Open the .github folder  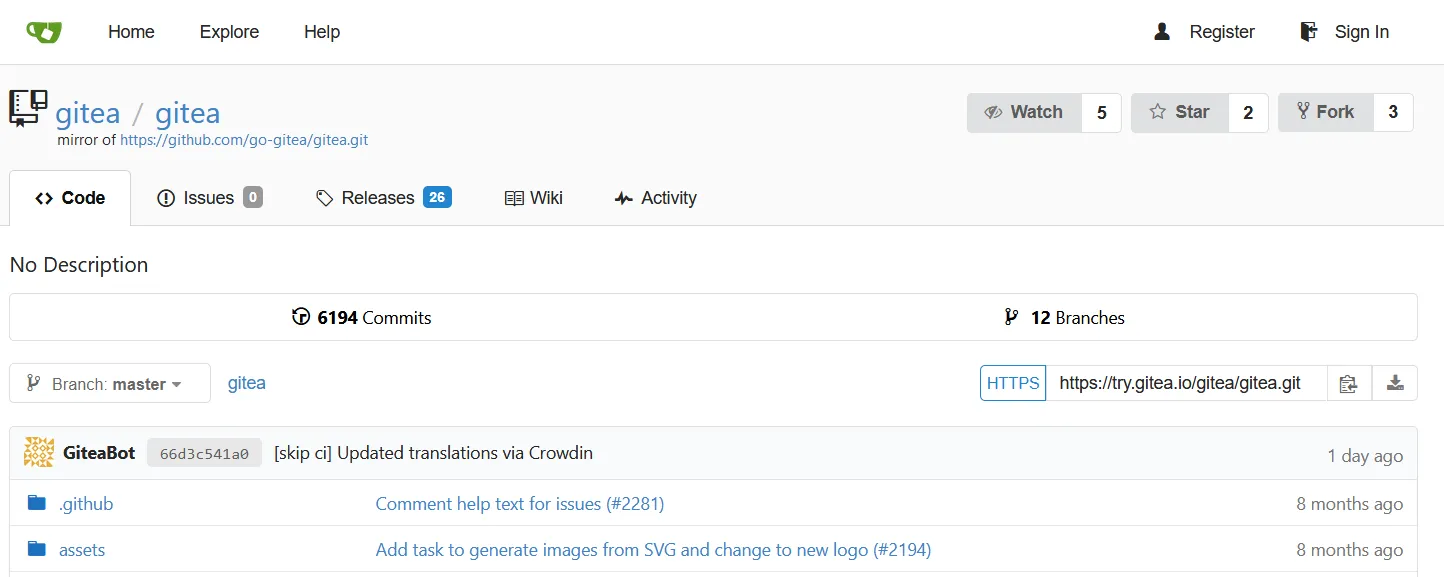coord(86,504)
